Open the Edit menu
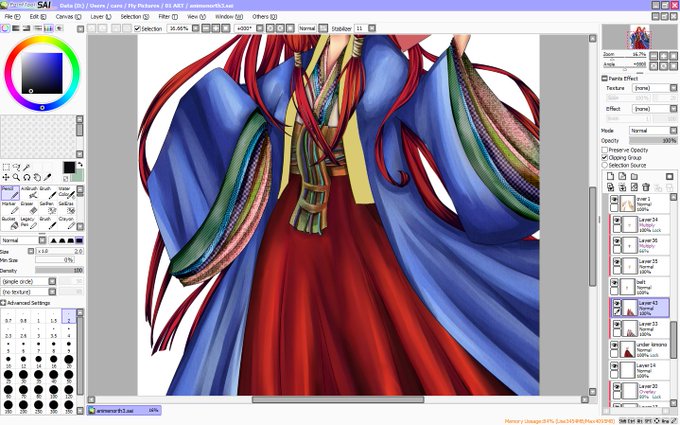The width and height of the screenshot is (680, 425). pos(38,16)
